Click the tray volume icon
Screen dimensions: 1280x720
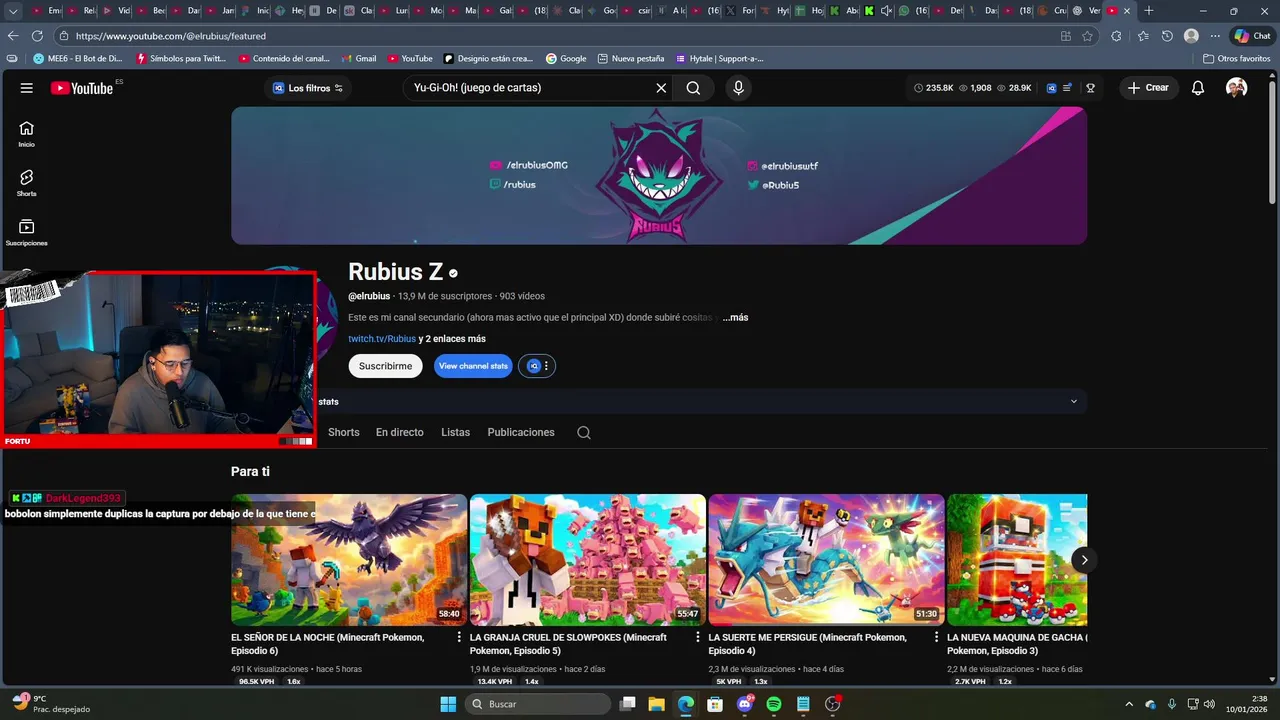point(1207,704)
